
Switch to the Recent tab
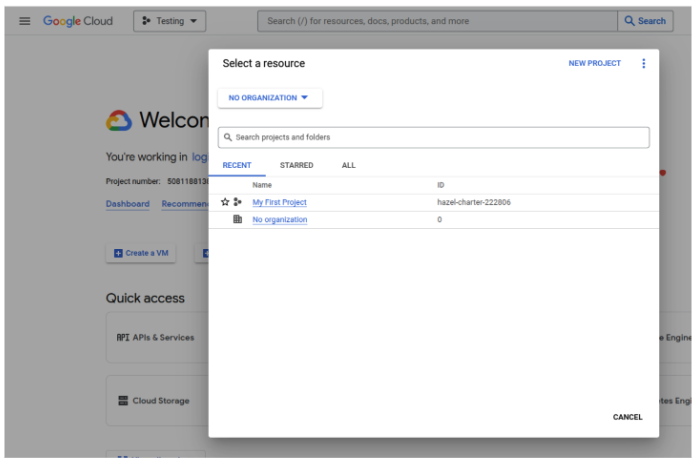pyautogui.click(x=237, y=165)
